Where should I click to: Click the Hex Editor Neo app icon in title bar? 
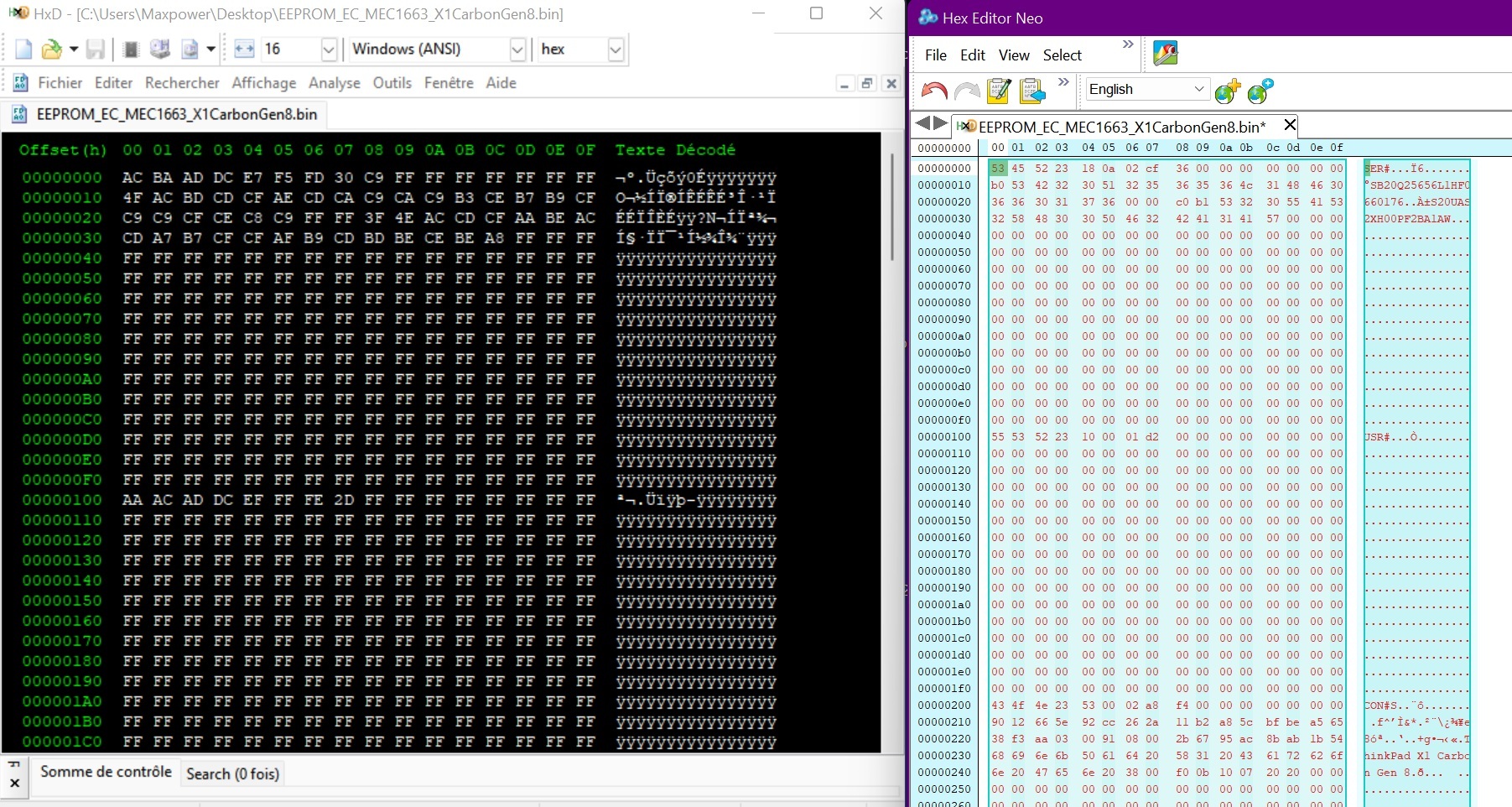point(927,18)
